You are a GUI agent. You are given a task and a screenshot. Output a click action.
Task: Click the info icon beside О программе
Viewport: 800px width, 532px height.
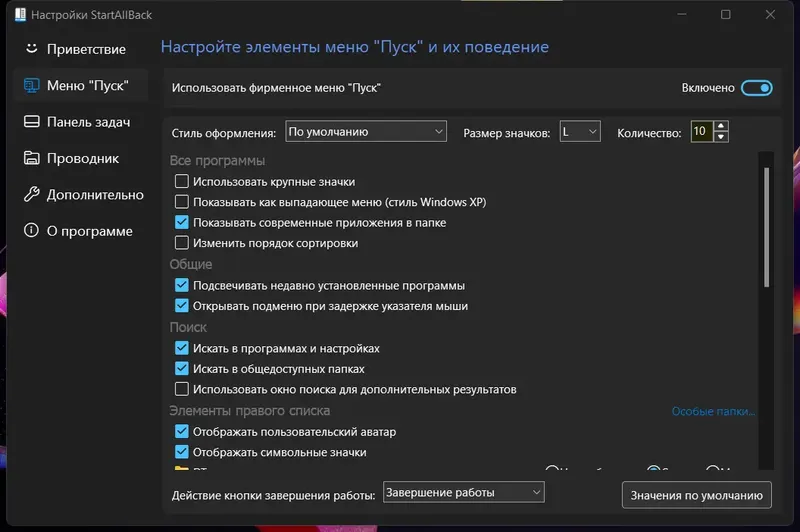(32, 231)
